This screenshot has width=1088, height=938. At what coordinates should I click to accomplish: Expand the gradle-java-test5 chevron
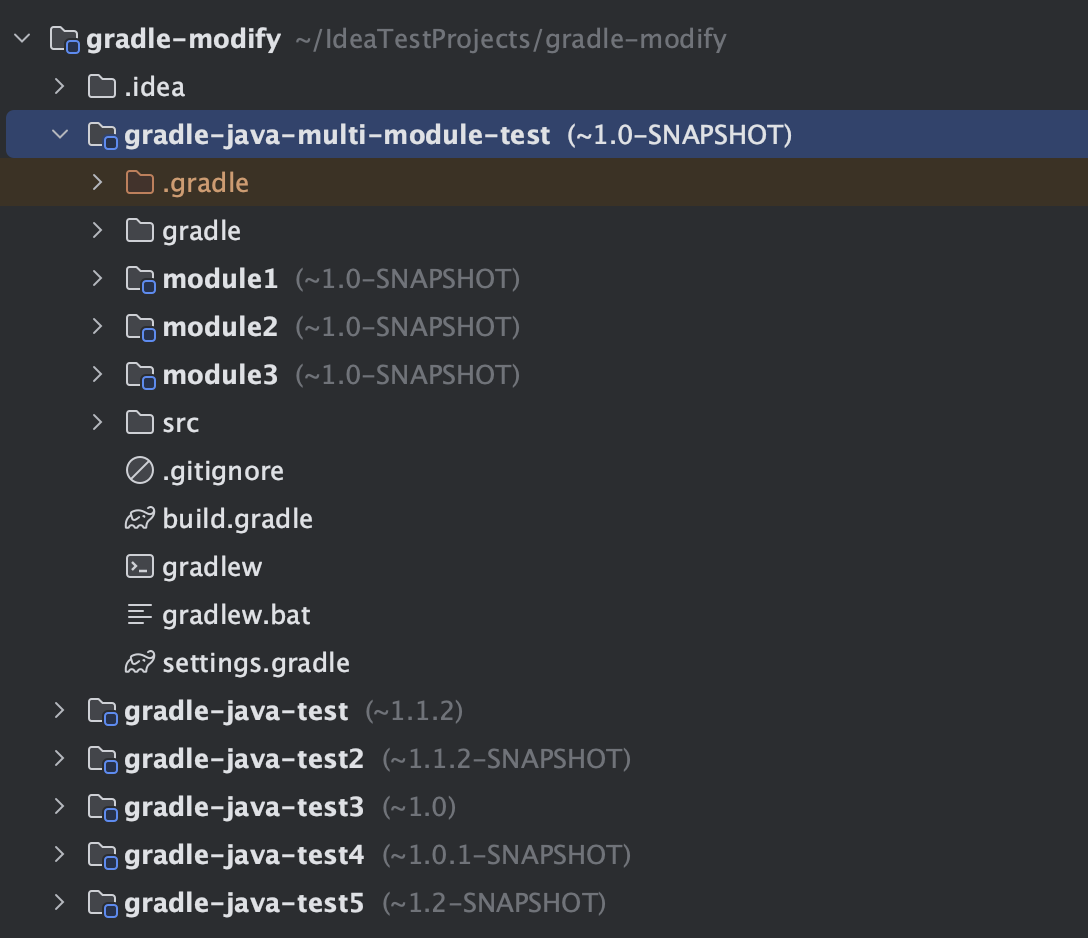pyautogui.click(x=60, y=903)
